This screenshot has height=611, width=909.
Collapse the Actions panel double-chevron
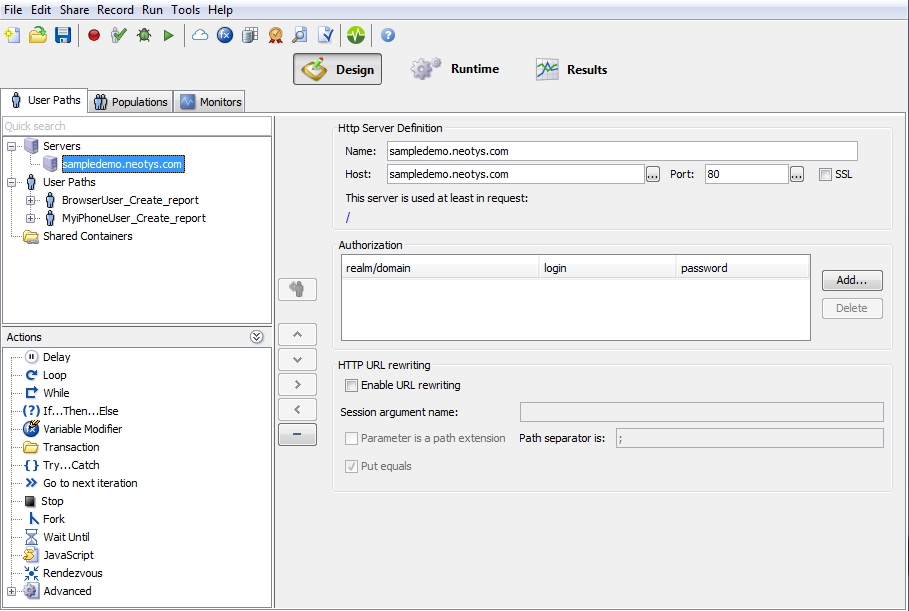(x=257, y=338)
